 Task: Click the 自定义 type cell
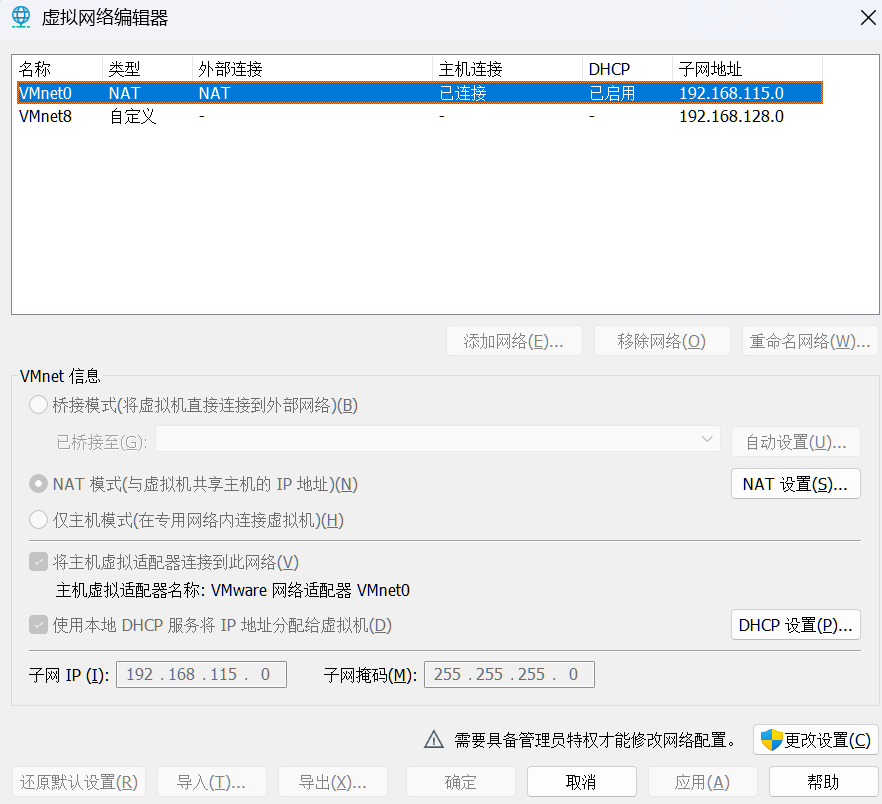coord(133,116)
